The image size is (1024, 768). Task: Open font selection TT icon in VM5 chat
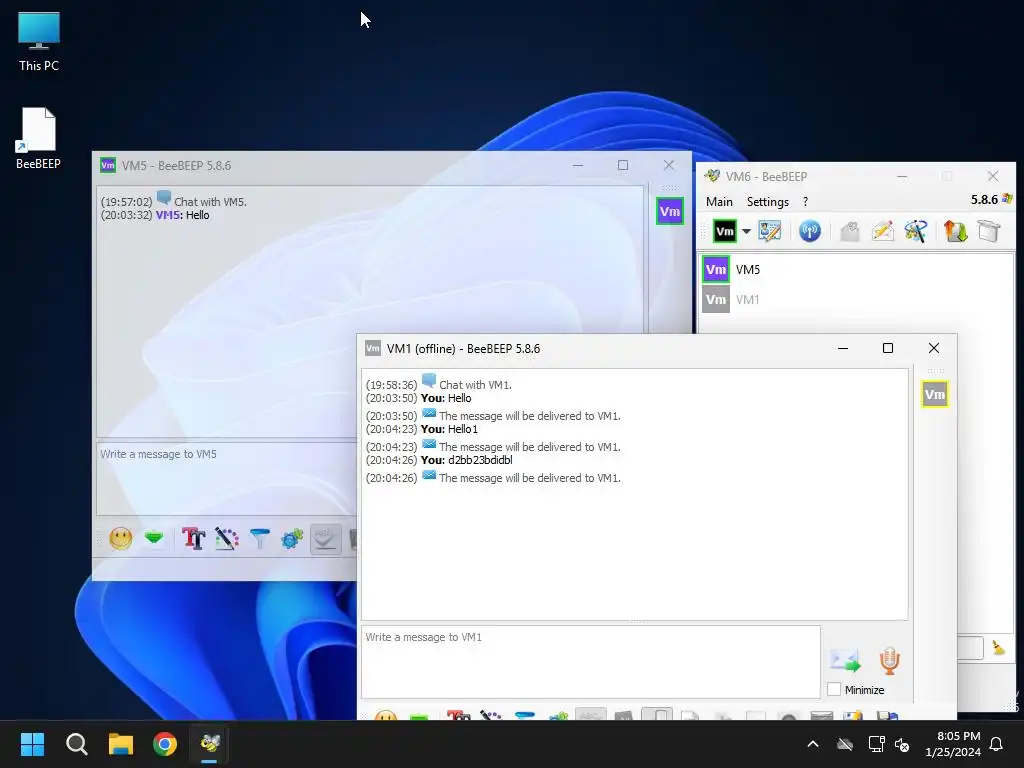[x=193, y=539]
